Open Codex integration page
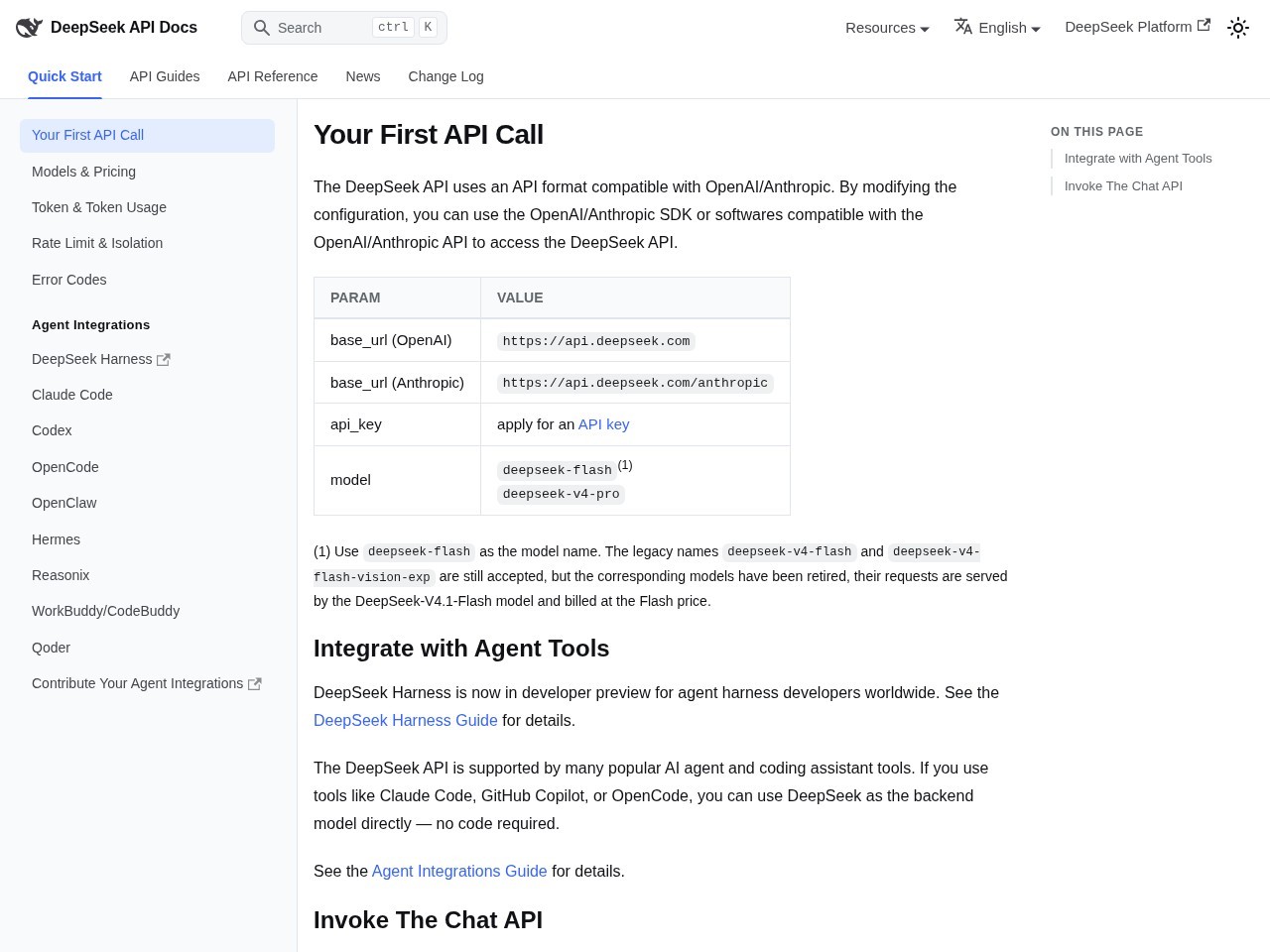Viewport: 1270px width, 952px height. [x=147, y=430]
